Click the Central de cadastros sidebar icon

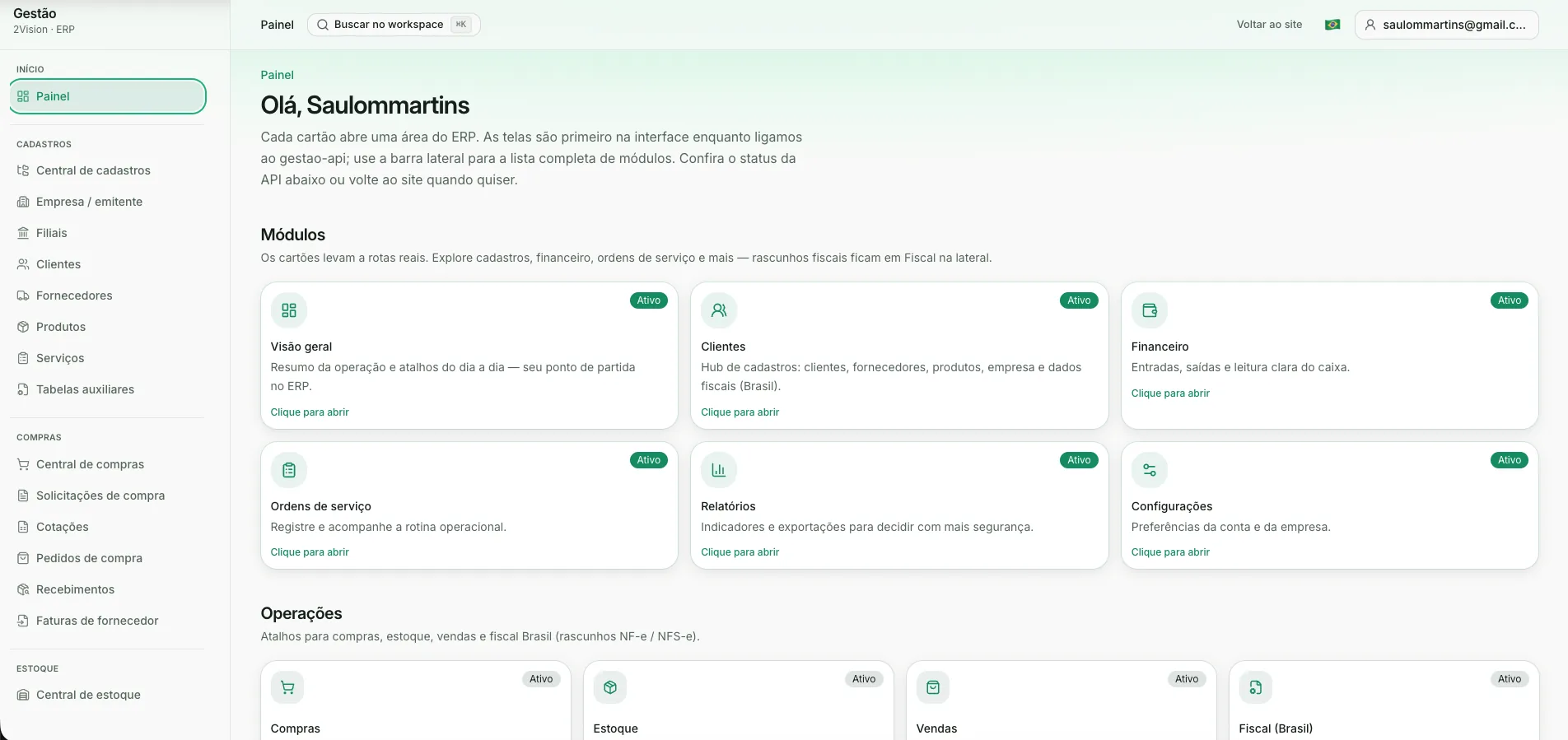tap(23, 170)
